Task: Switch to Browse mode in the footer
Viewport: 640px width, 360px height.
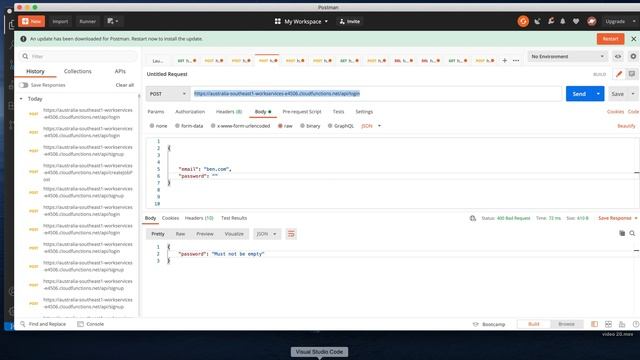Action: pyautogui.click(x=567, y=324)
